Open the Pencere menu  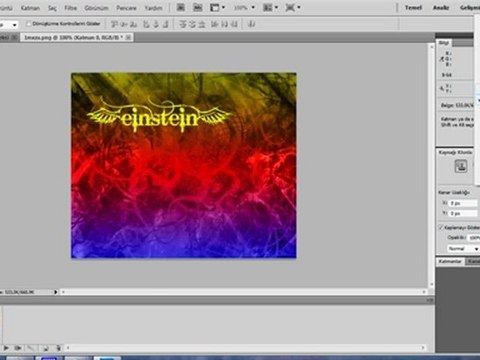coord(126,8)
